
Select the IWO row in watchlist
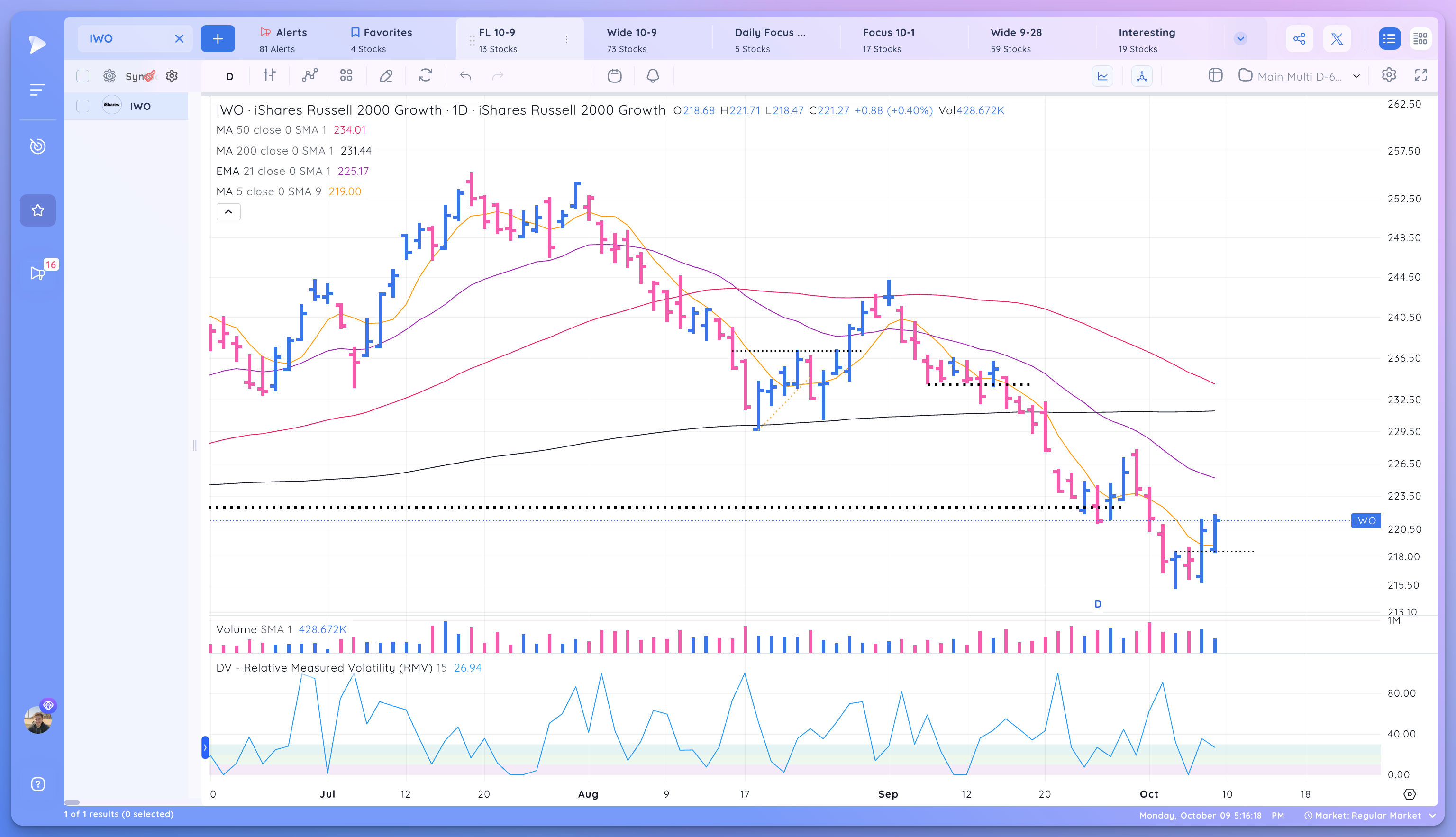click(127, 106)
